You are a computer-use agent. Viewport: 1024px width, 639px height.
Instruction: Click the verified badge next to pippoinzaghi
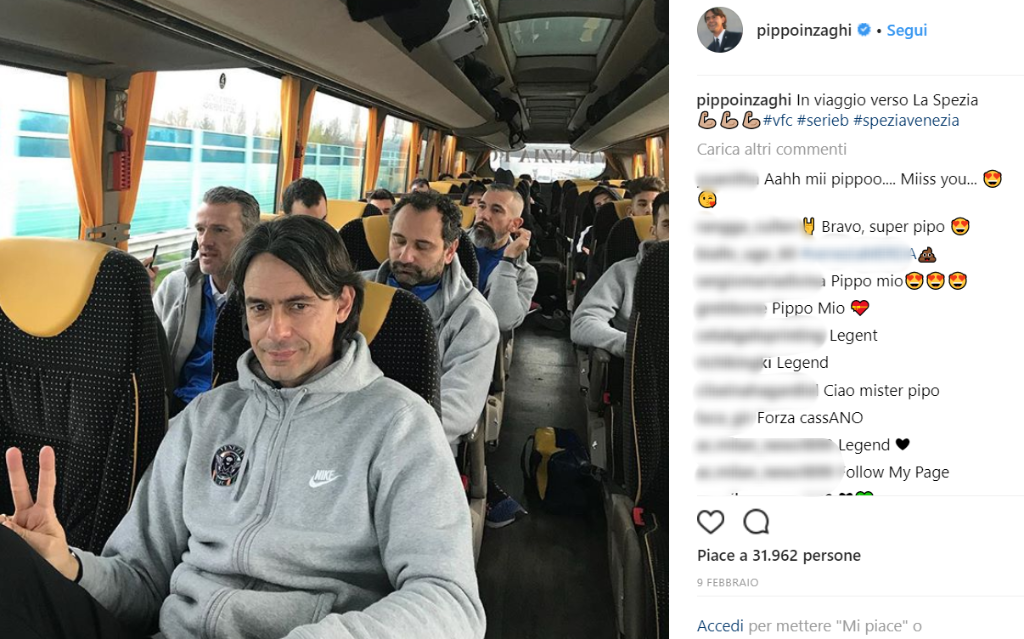863,30
